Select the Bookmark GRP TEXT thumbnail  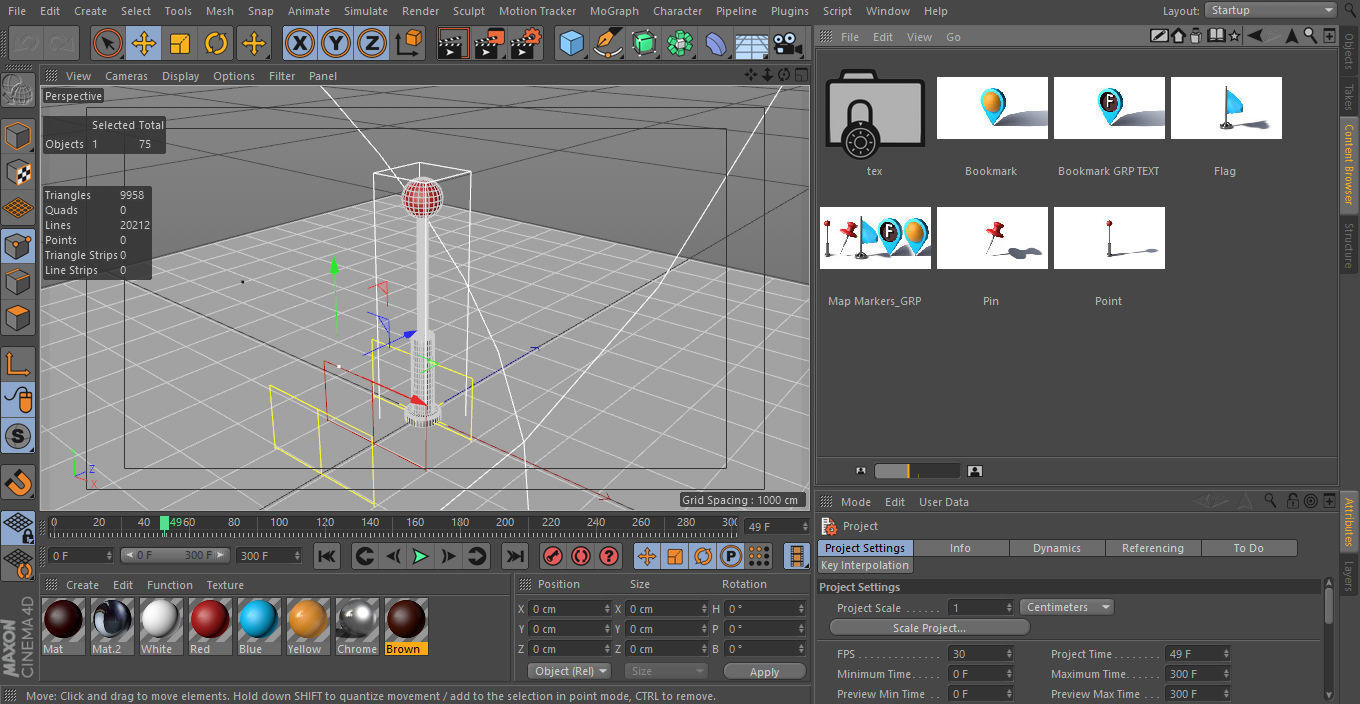[1109, 108]
